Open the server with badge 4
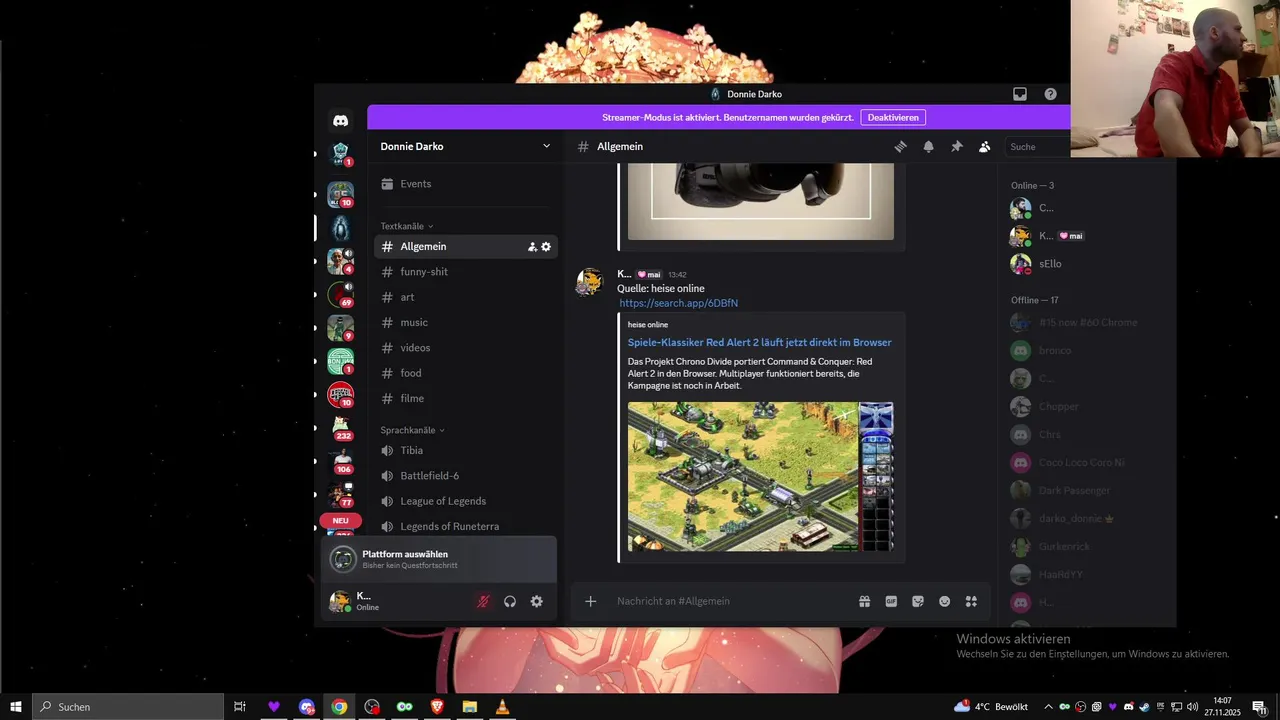 (340, 261)
